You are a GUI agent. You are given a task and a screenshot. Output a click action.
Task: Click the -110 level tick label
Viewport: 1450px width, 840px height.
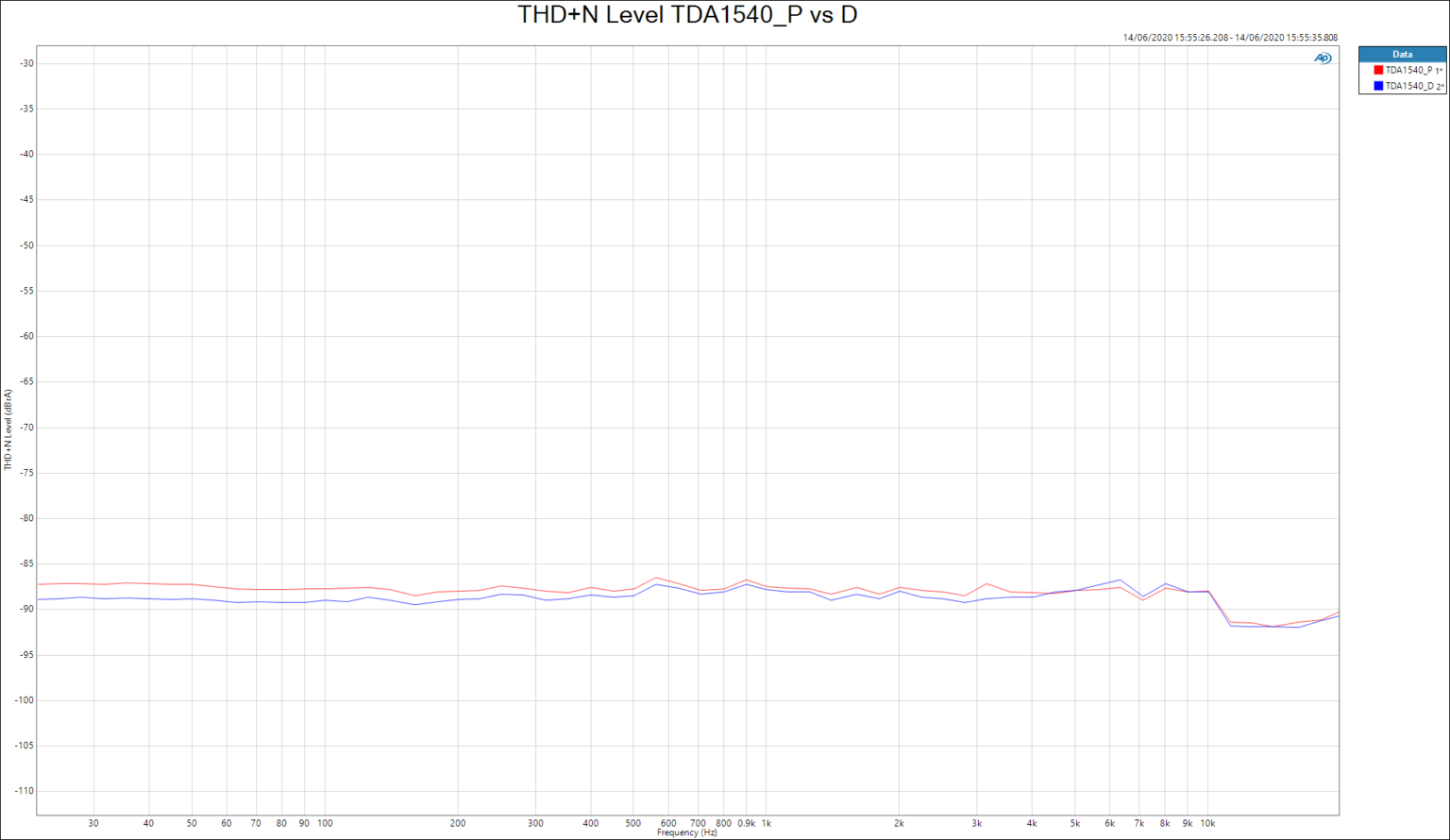point(25,792)
